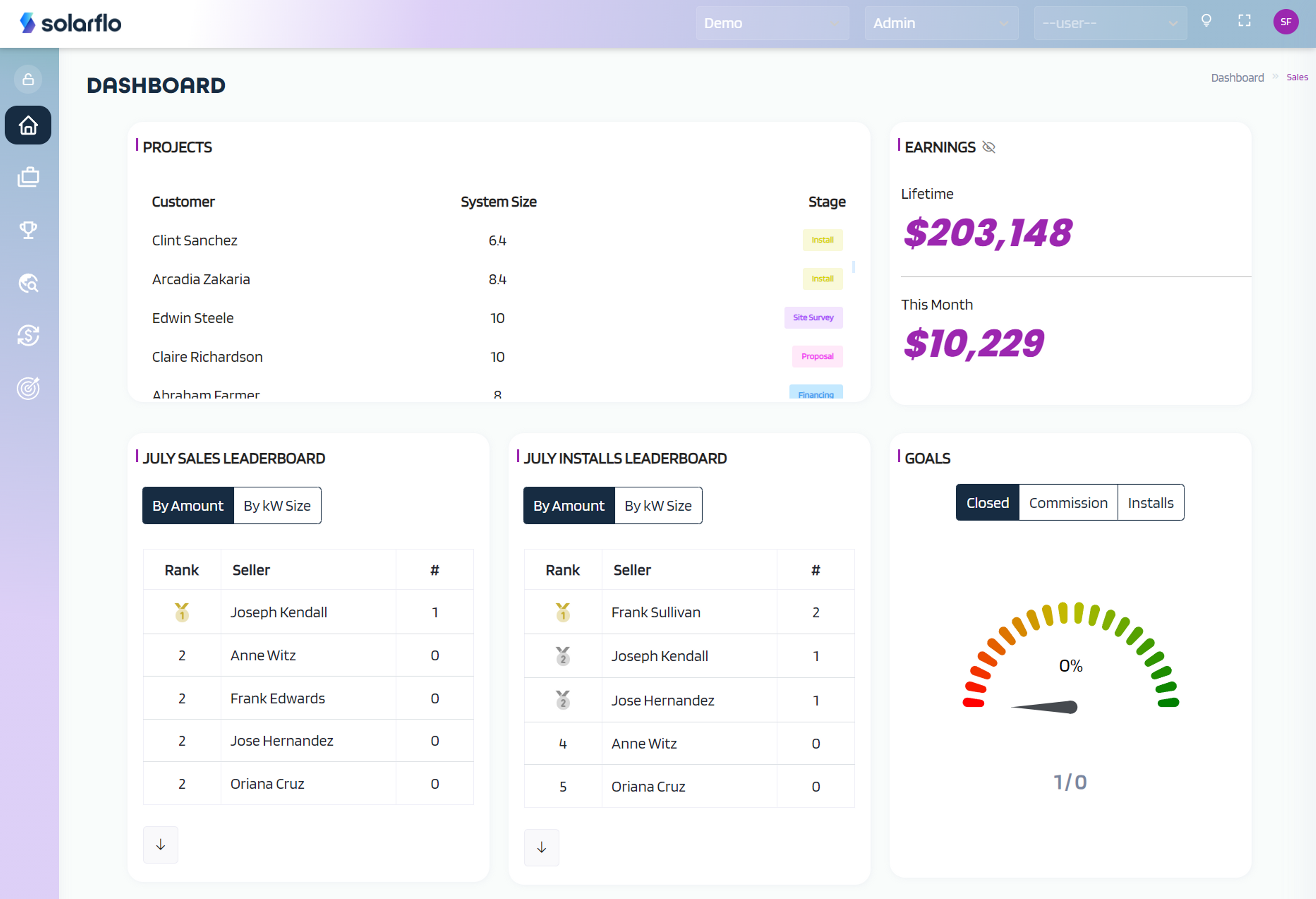Click Frank Sullivan's gold medal icon
The width and height of the screenshot is (1316, 899).
[563, 612]
